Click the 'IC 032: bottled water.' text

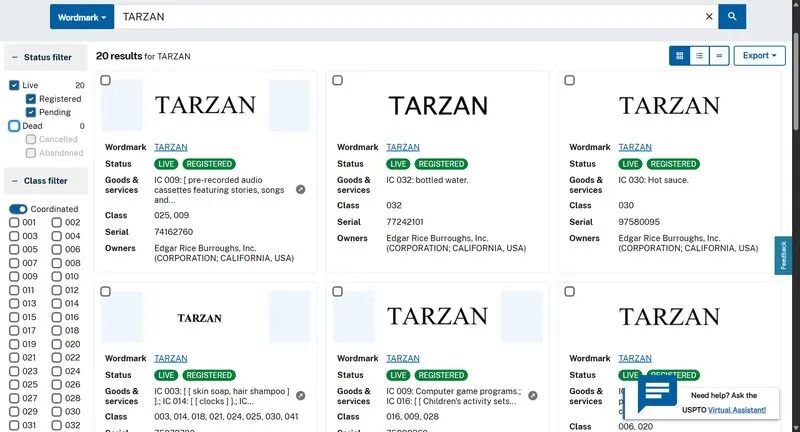[427, 180]
